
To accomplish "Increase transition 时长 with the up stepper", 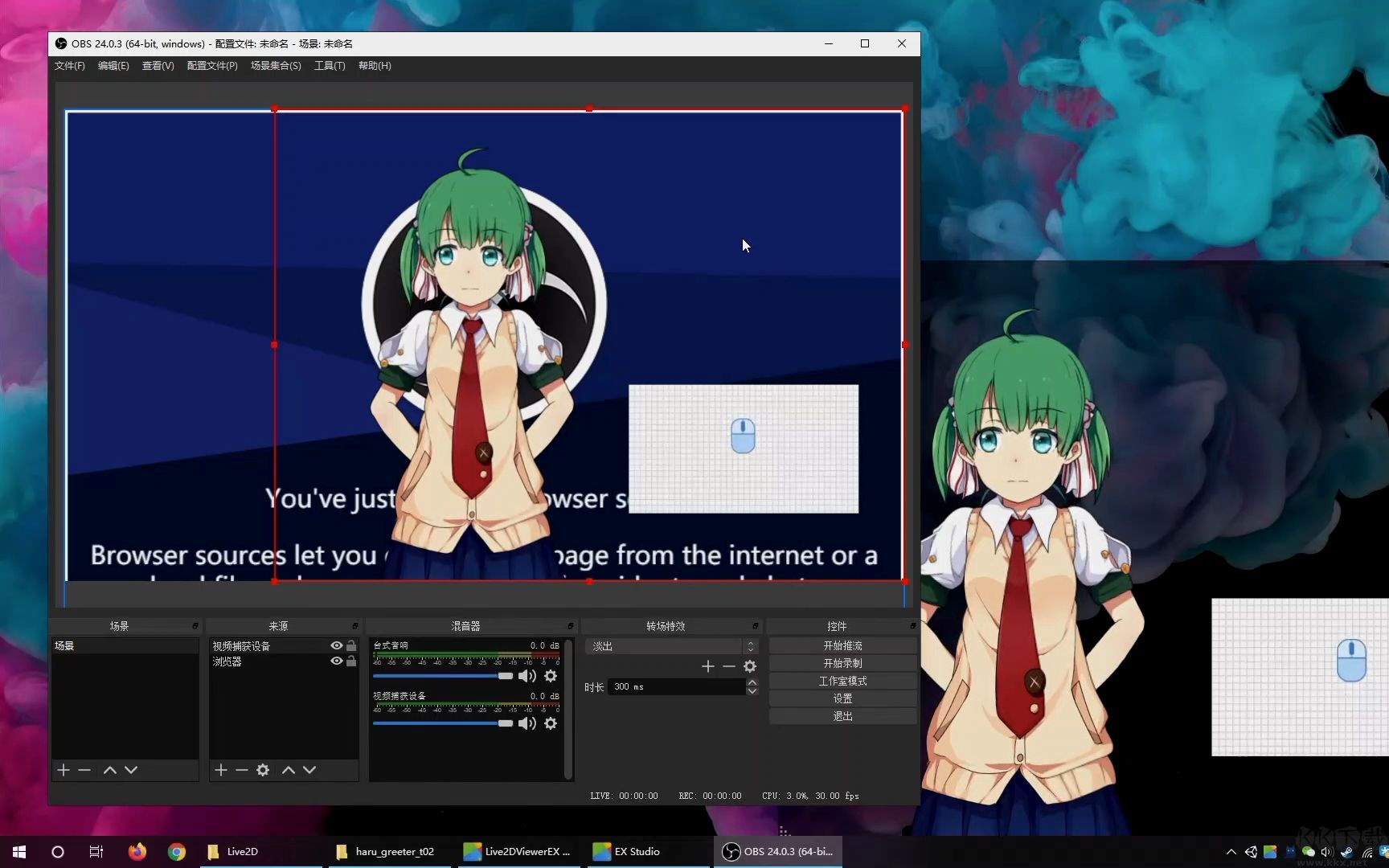I will tap(752, 682).
